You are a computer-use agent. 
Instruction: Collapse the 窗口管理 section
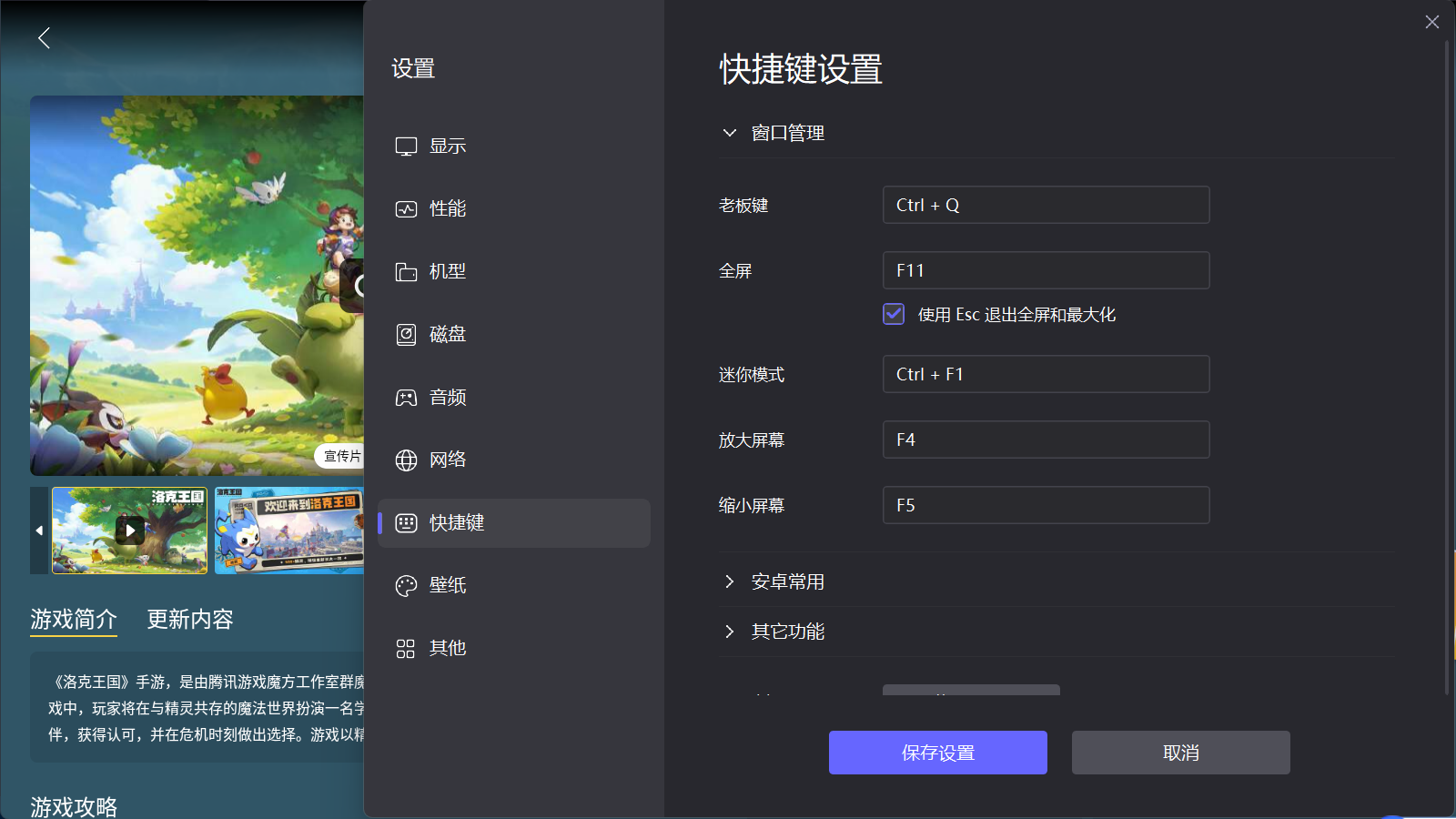pos(729,133)
